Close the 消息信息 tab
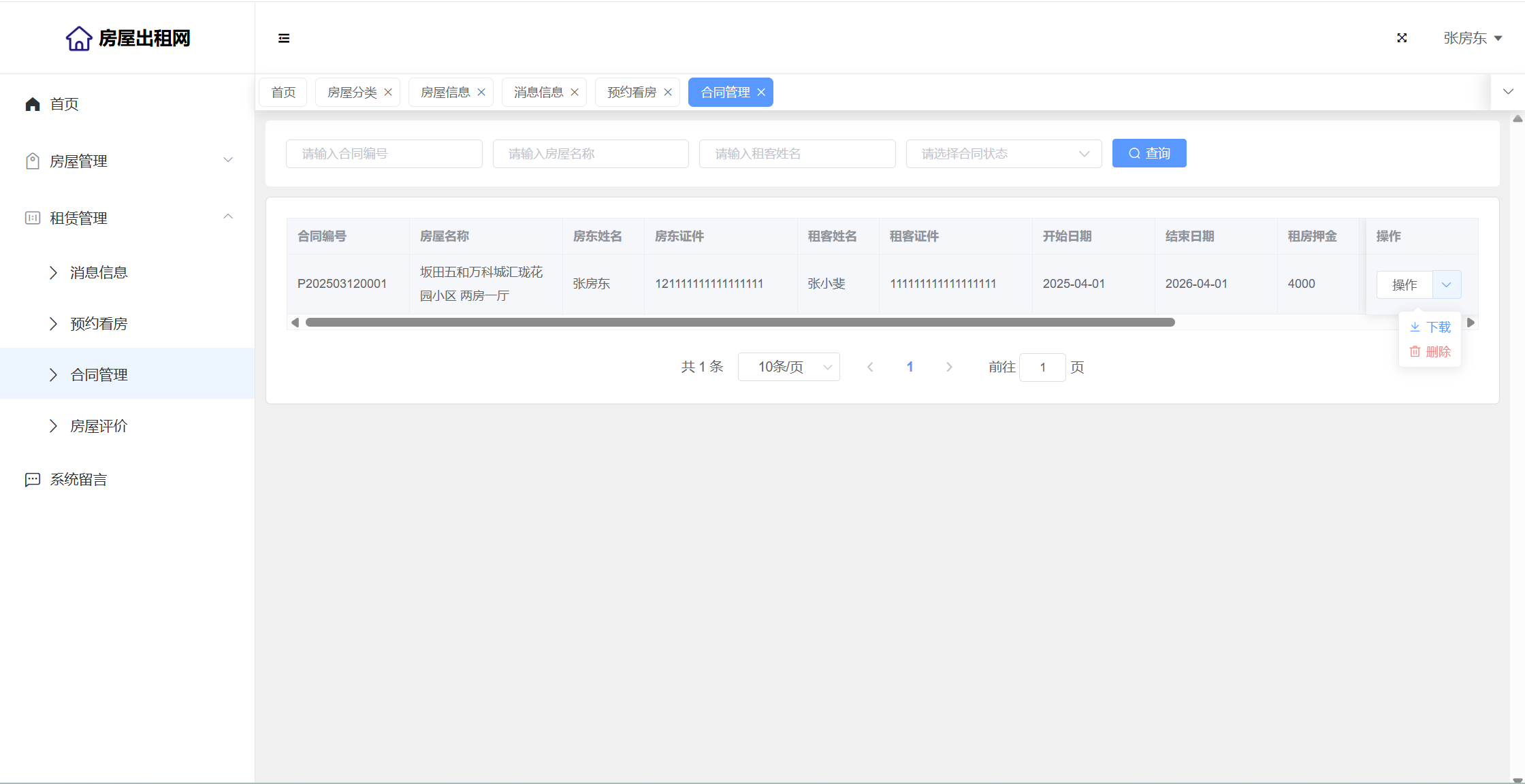Image resolution: width=1525 pixels, height=784 pixels. (x=575, y=92)
